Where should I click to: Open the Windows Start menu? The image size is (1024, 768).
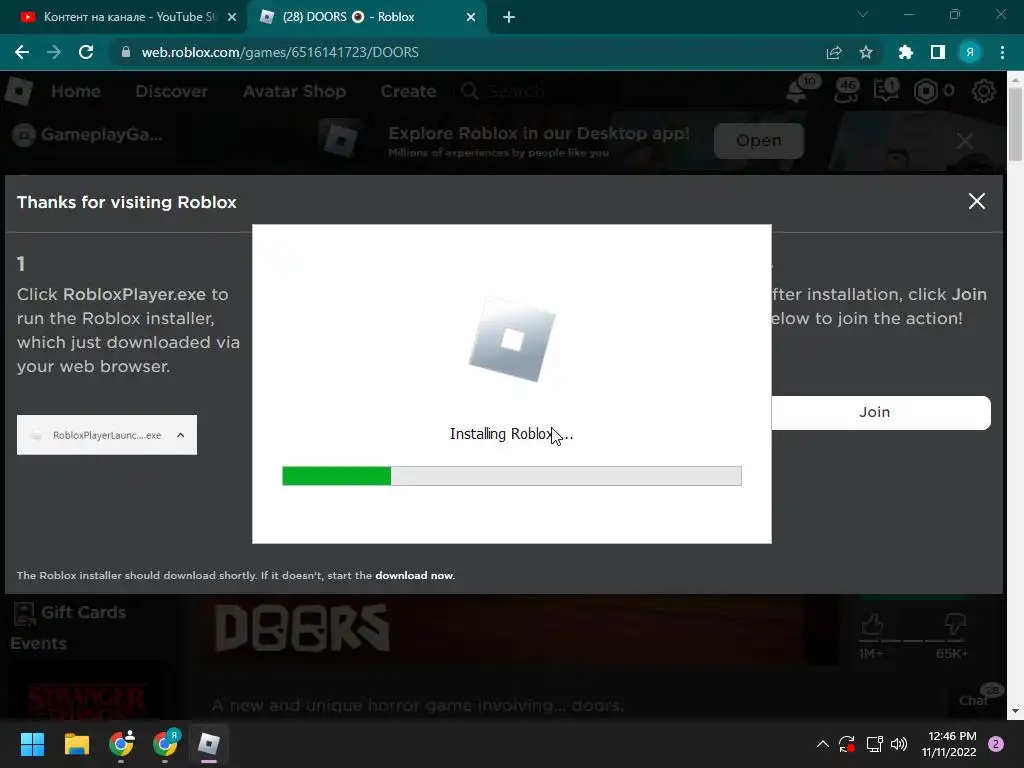point(32,744)
